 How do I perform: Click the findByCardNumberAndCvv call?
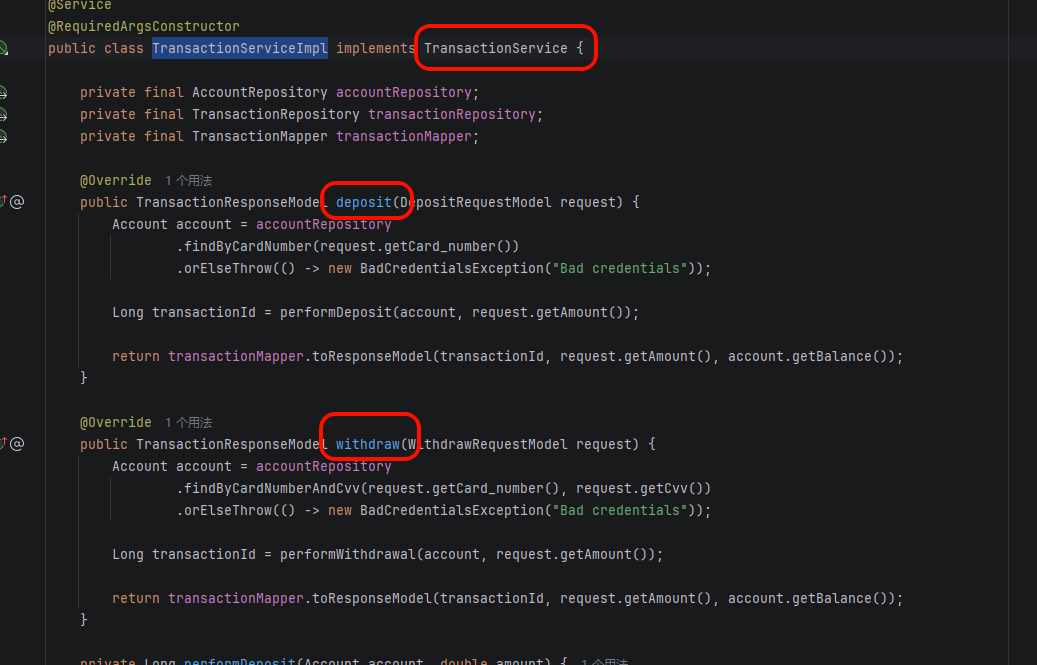[x=272, y=489]
